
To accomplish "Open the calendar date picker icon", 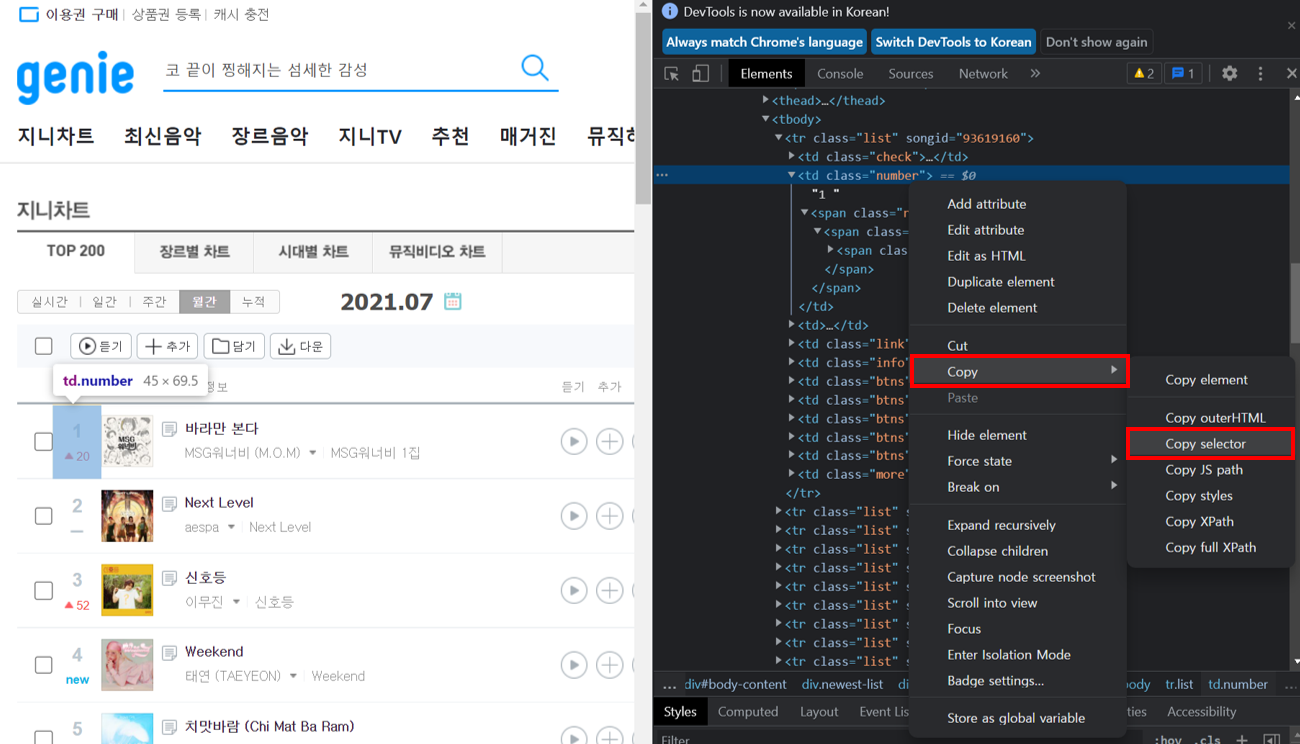I will click(x=453, y=301).
